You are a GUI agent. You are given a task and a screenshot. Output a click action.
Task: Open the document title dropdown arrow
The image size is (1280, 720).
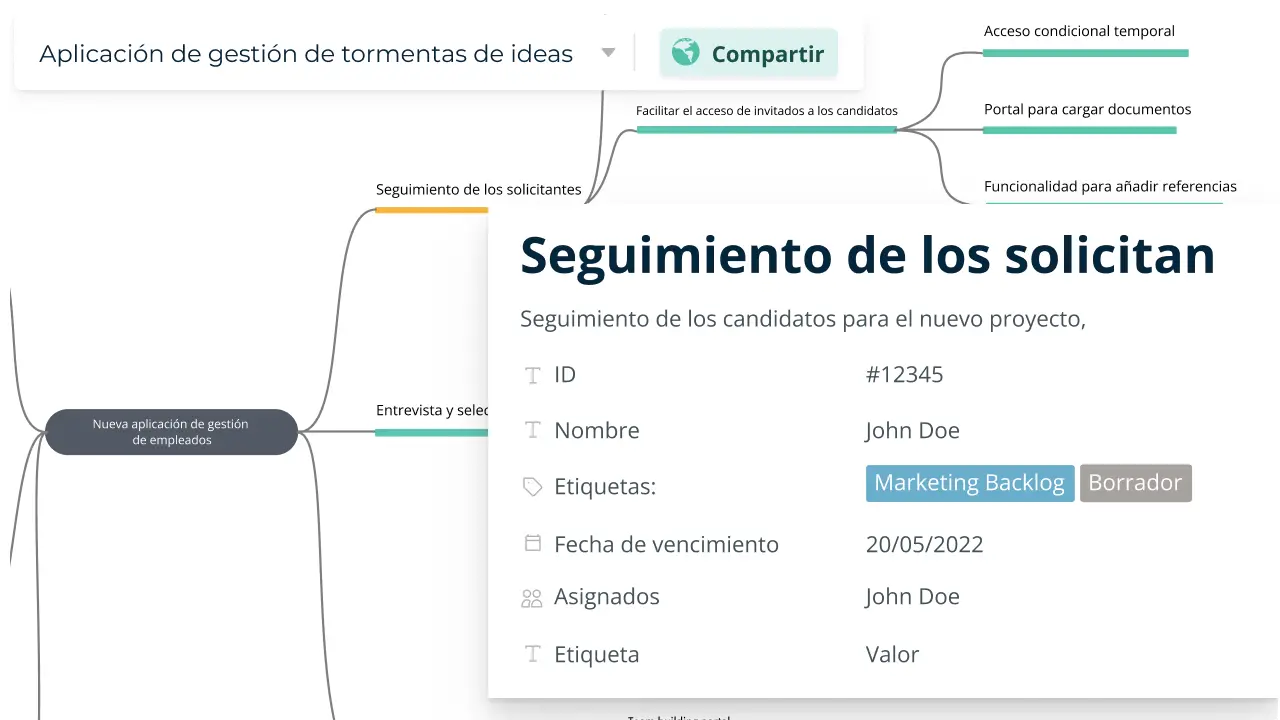coord(608,53)
